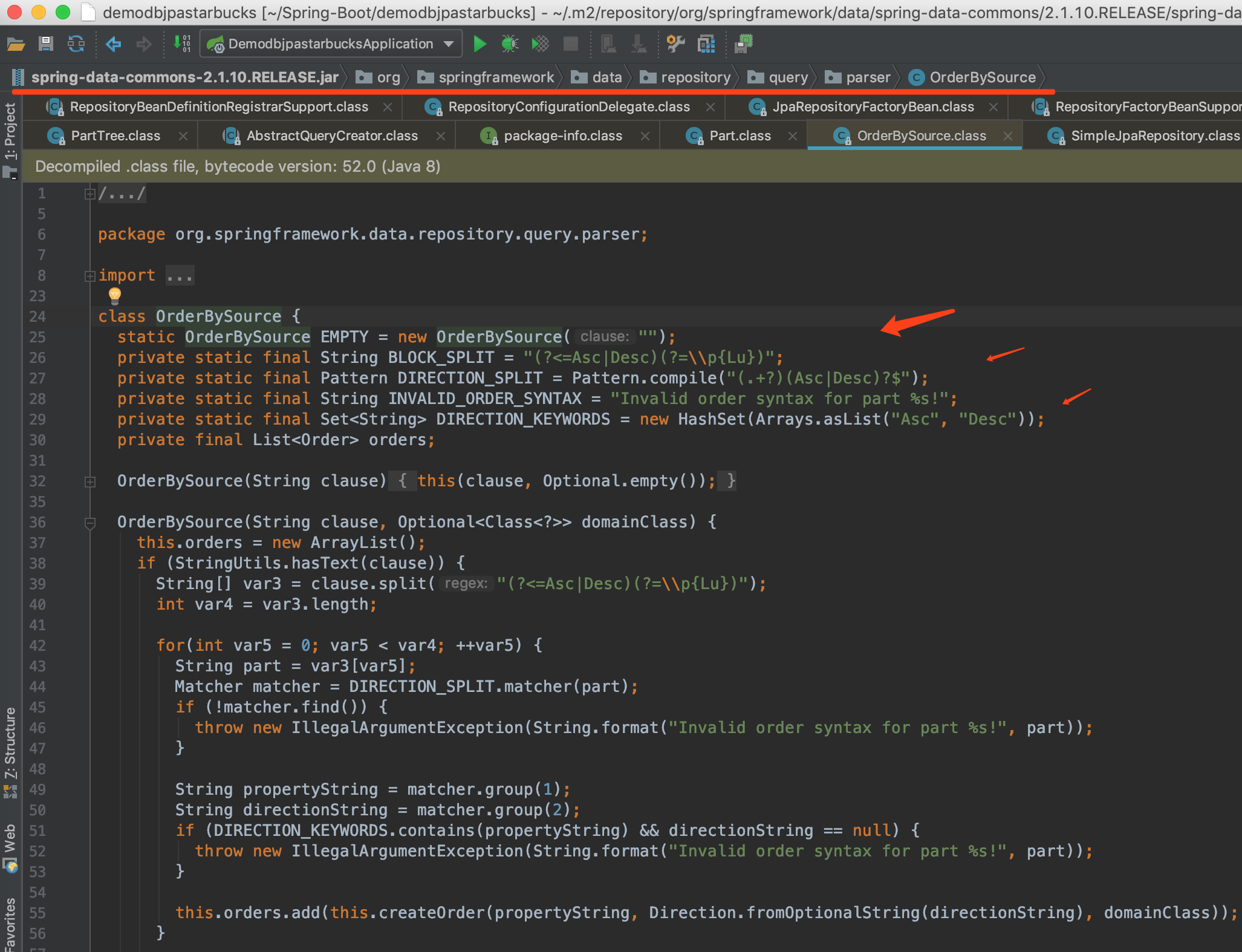Viewport: 1242px width, 952px height.
Task: Click the memory chip toolbar icon
Action: click(x=744, y=44)
